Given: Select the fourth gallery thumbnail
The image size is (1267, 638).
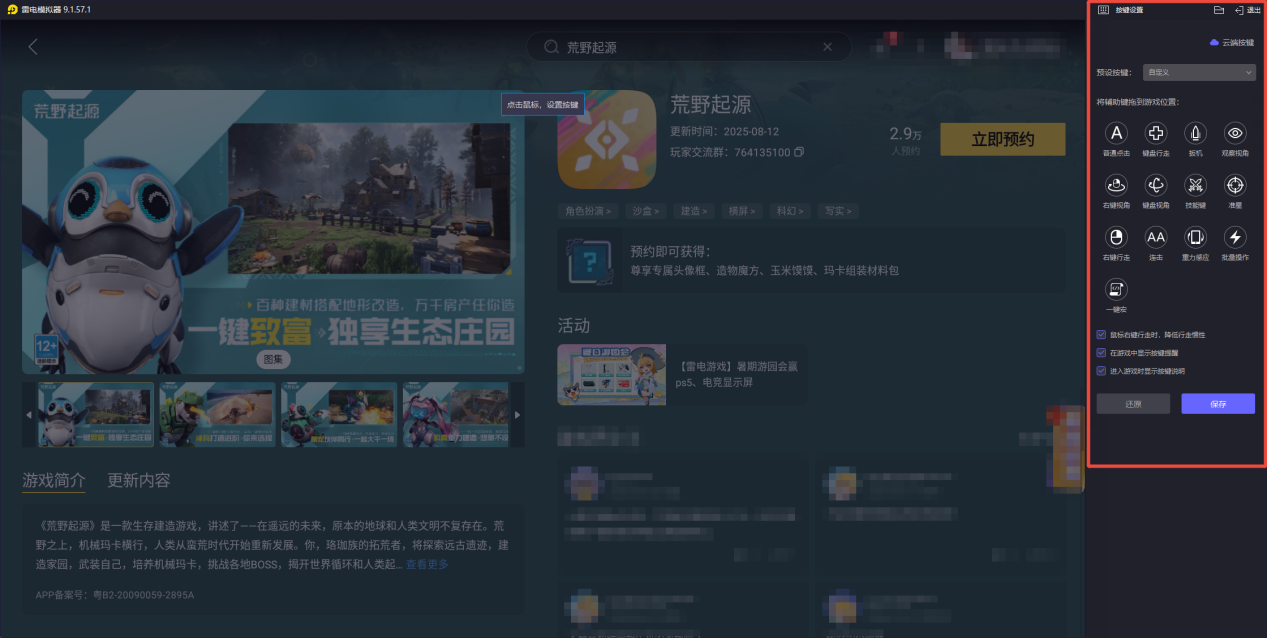Looking at the screenshot, I should pos(456,414).
